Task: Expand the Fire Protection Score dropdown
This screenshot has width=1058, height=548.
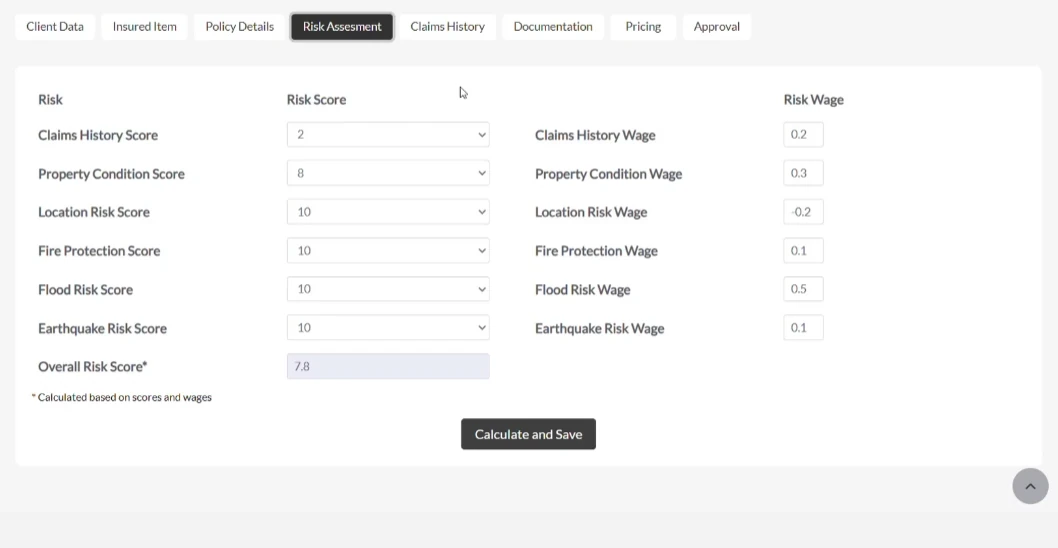Action: tap(388, 250)
